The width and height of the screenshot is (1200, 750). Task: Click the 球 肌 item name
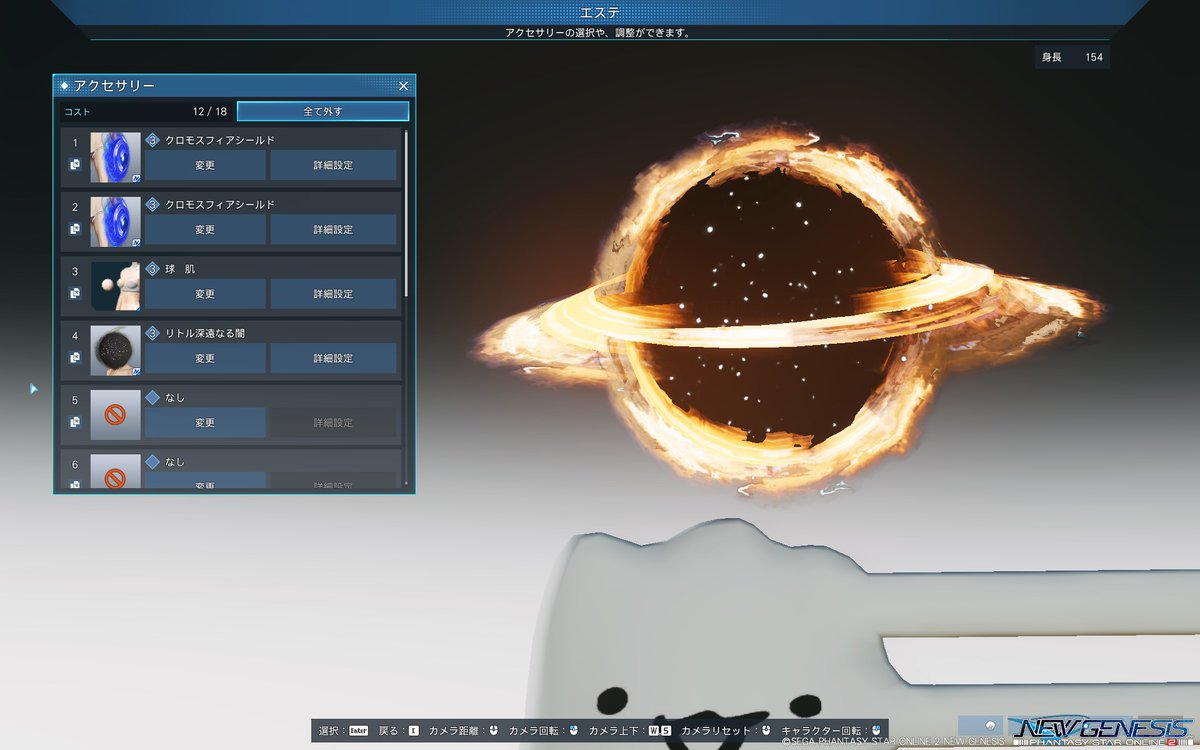point(181,269)
